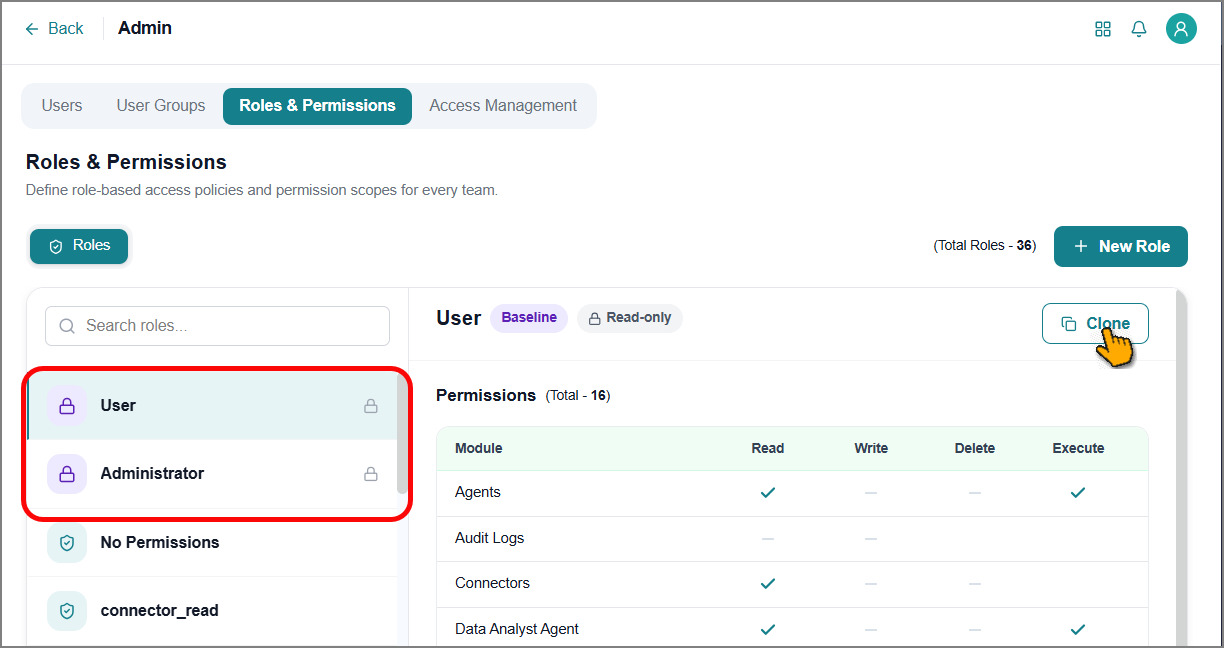Click the "(Total - 16)" permissions count
Image resolution: width=1224 pixels, height=648 pixels.
(578, 396)
